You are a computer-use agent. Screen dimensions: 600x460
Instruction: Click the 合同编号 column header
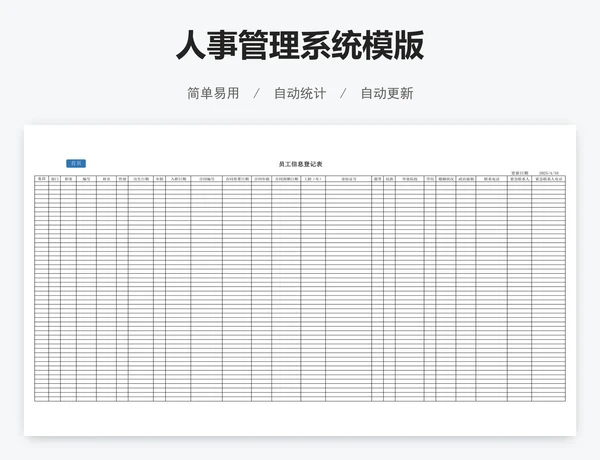(207, 179)
